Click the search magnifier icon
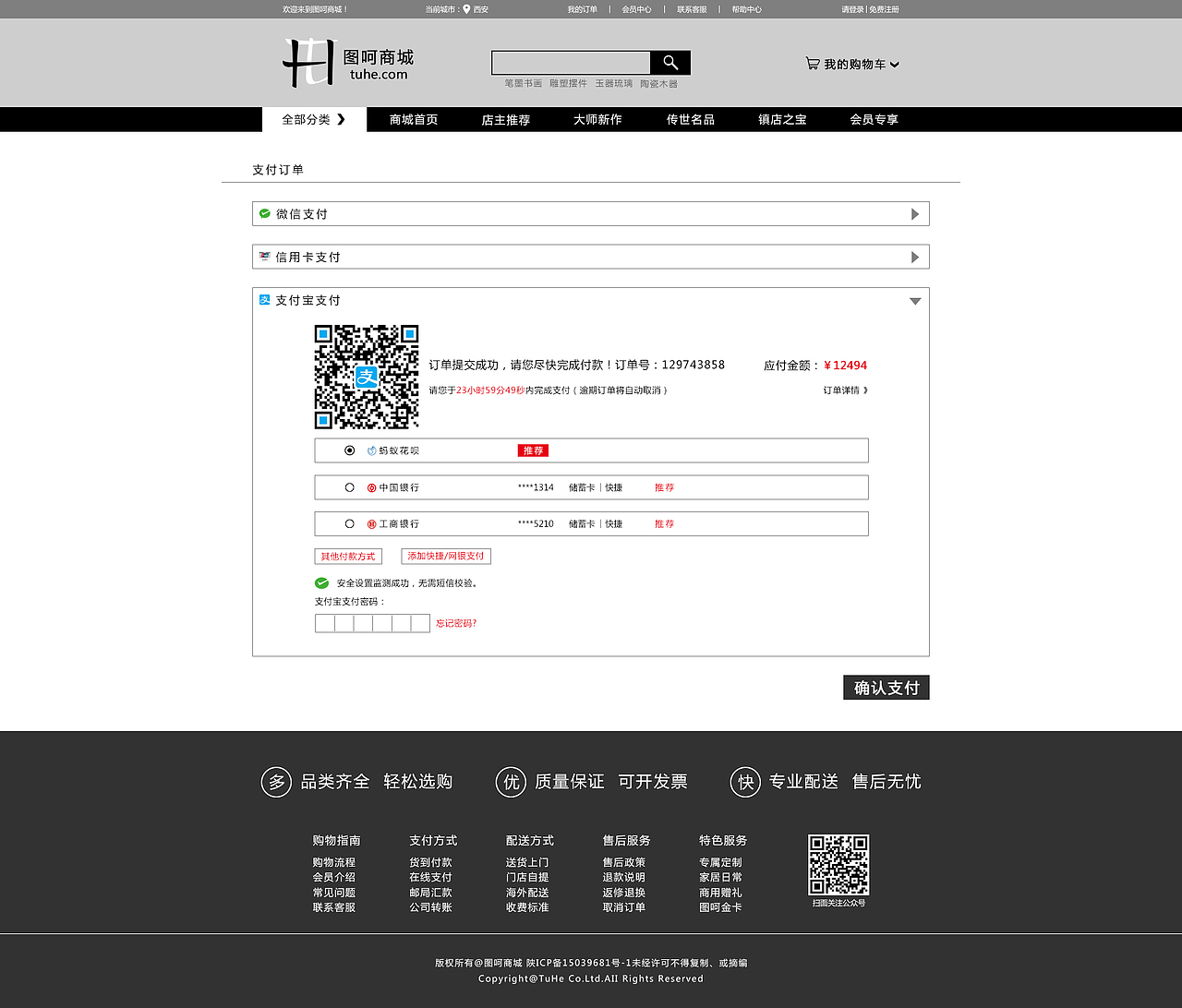The image size is (1182, 1008). [670, 62]
